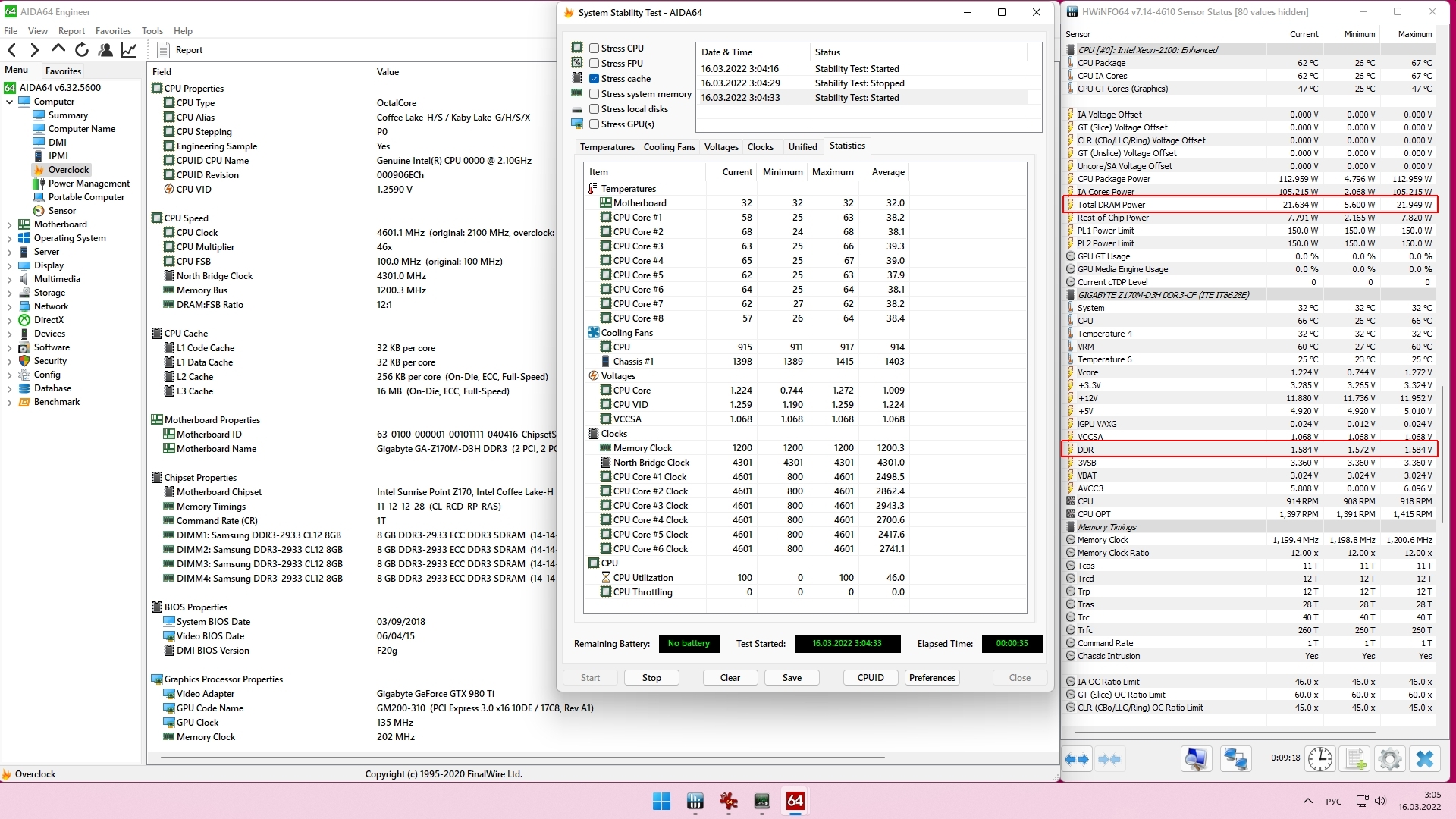Click HWiNFO network computers icon

click(1235, 759)
